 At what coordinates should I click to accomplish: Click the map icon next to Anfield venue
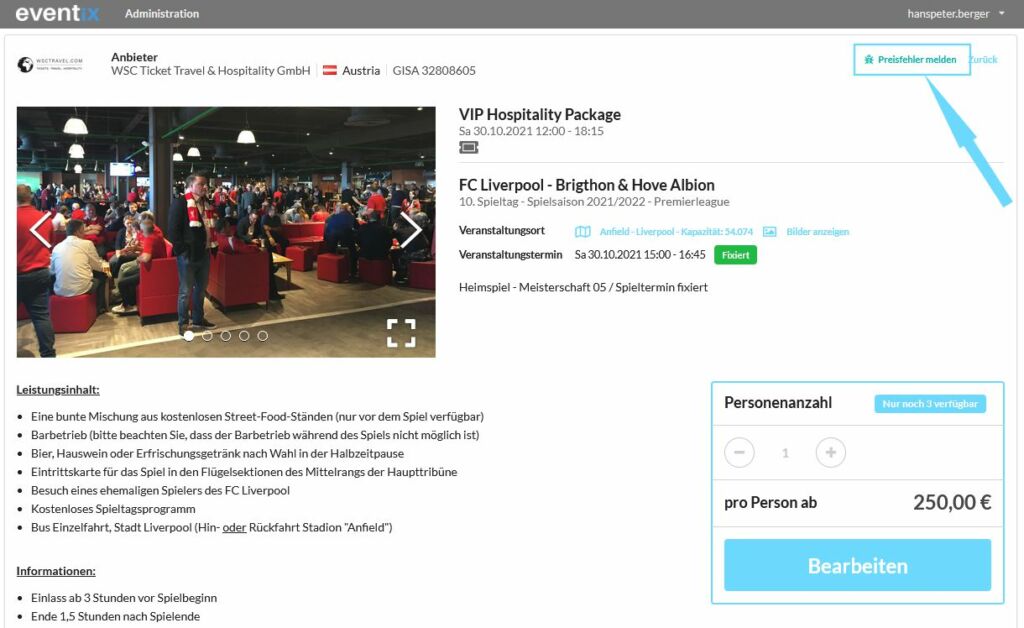tap(583, 232)
